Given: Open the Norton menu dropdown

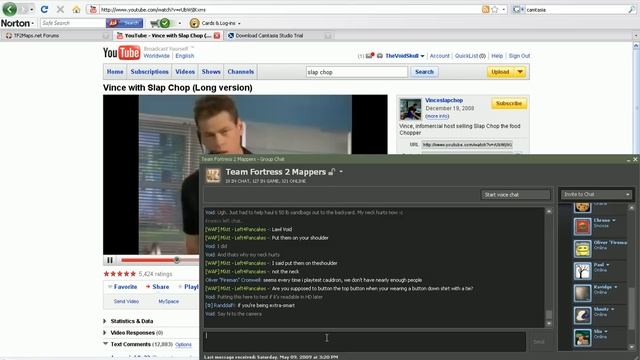Looking at the screenshot, I should click(x=18, y=23).
